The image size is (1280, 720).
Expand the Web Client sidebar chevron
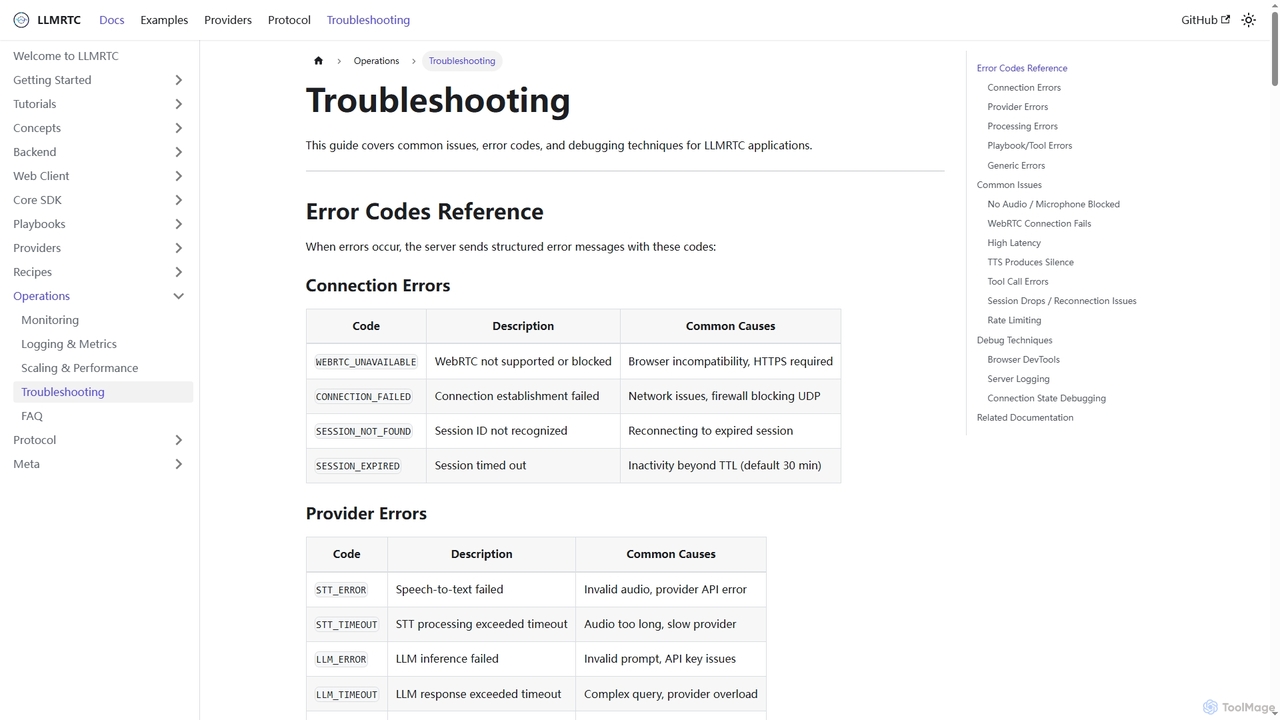(x=178, y=176)
